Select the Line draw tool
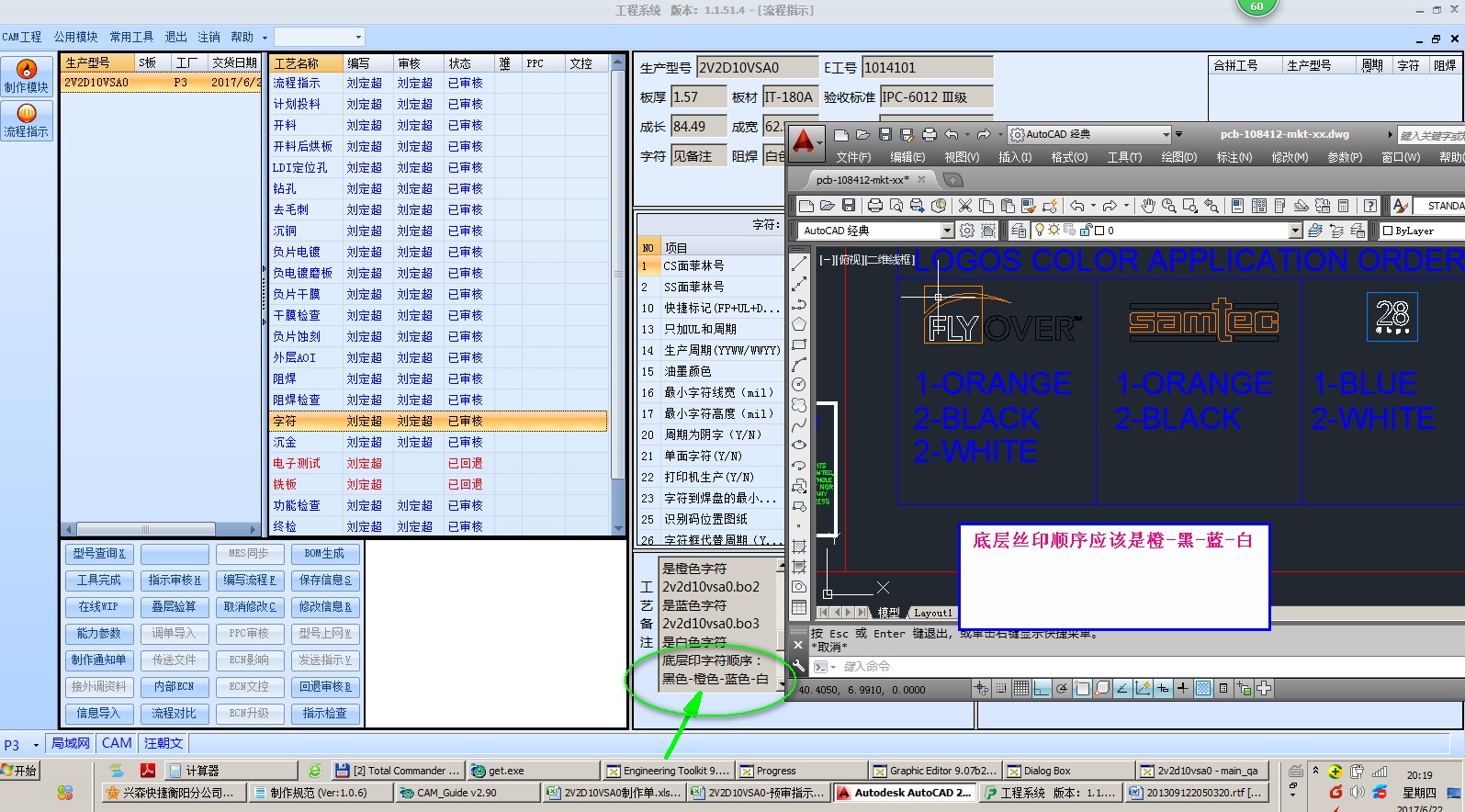This screenshot has width=1465, height=812. point(799,264)
